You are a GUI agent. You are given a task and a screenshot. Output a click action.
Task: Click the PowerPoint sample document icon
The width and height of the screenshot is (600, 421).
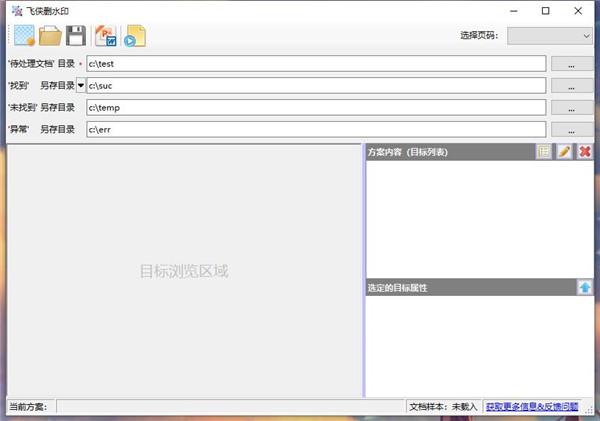(105, 36)
